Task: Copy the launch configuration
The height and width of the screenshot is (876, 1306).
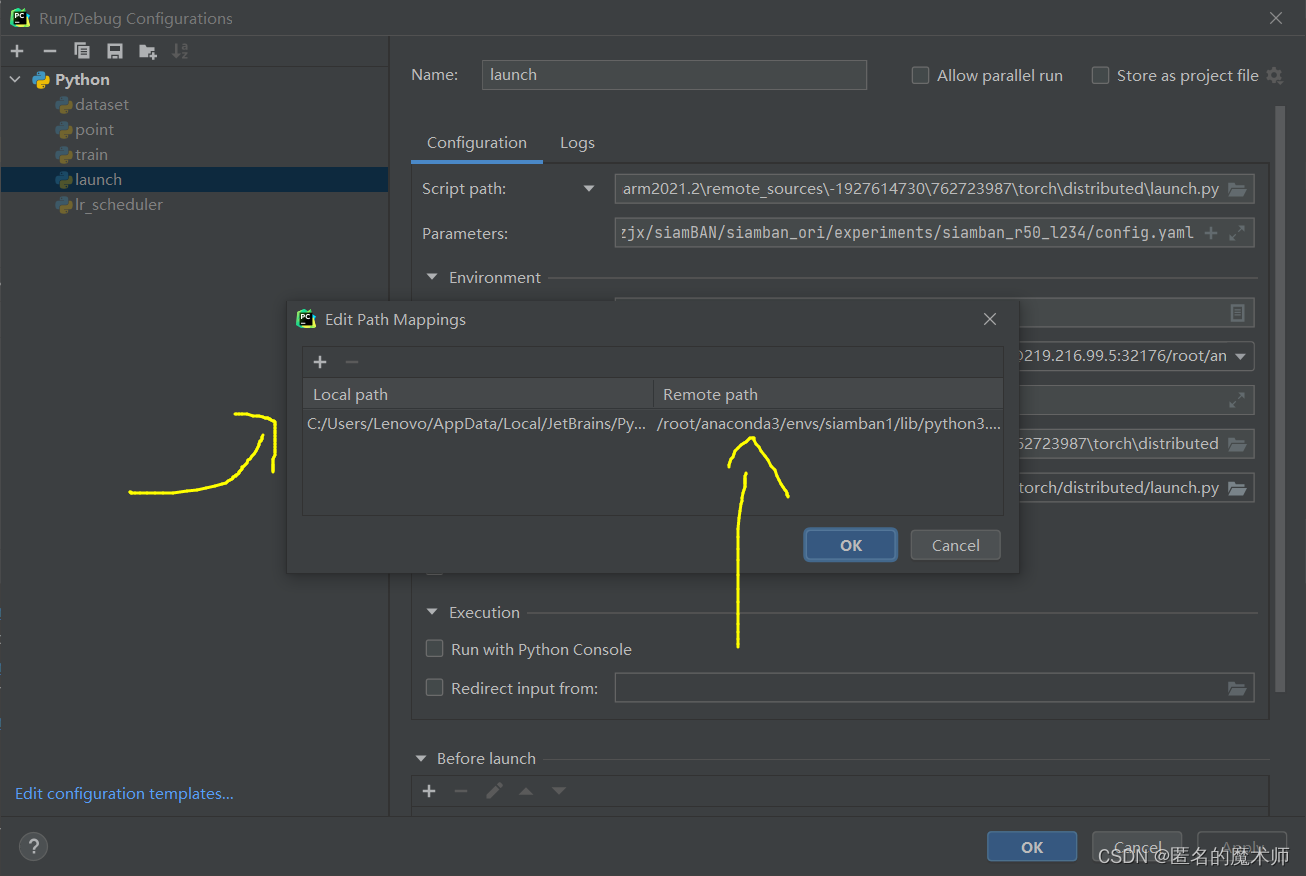Action: (x=81, y=50)
